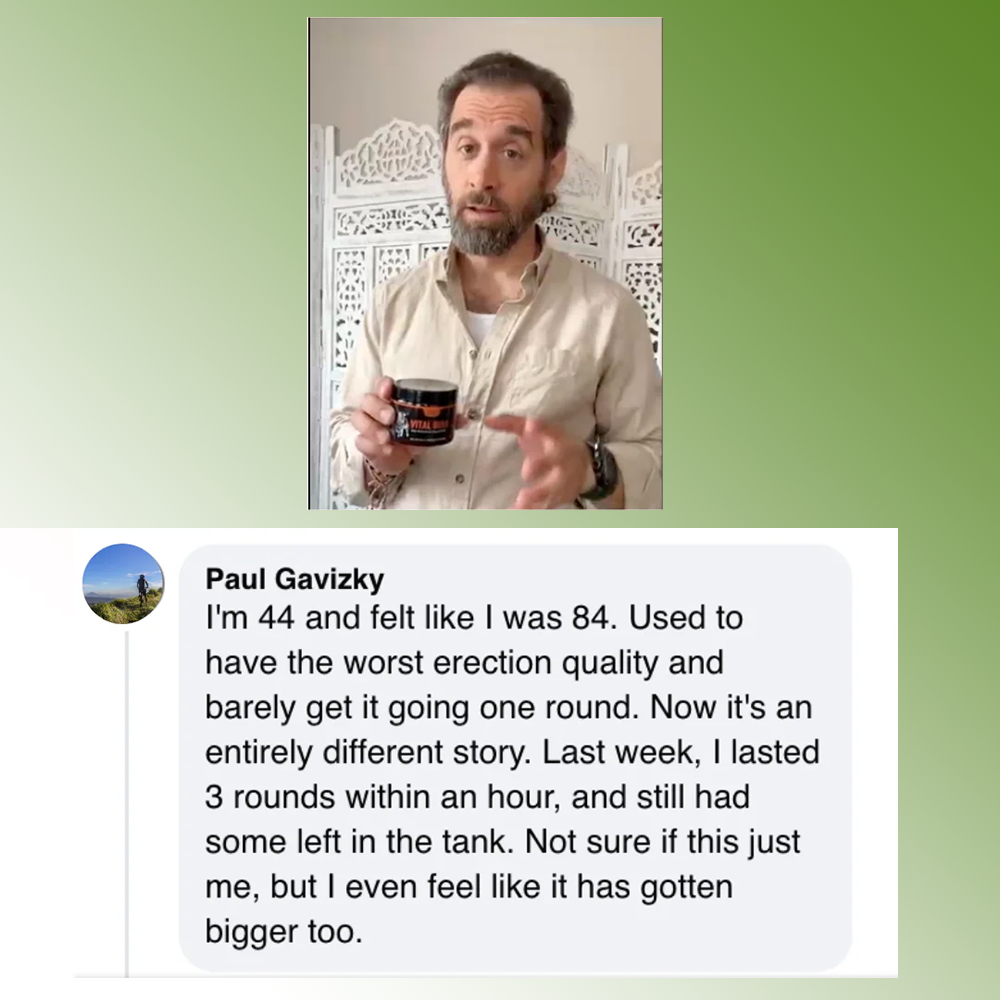Click the phrase "Last week" in the comment
Screen dimensions: 1000x1000
(x=617, y=752)
